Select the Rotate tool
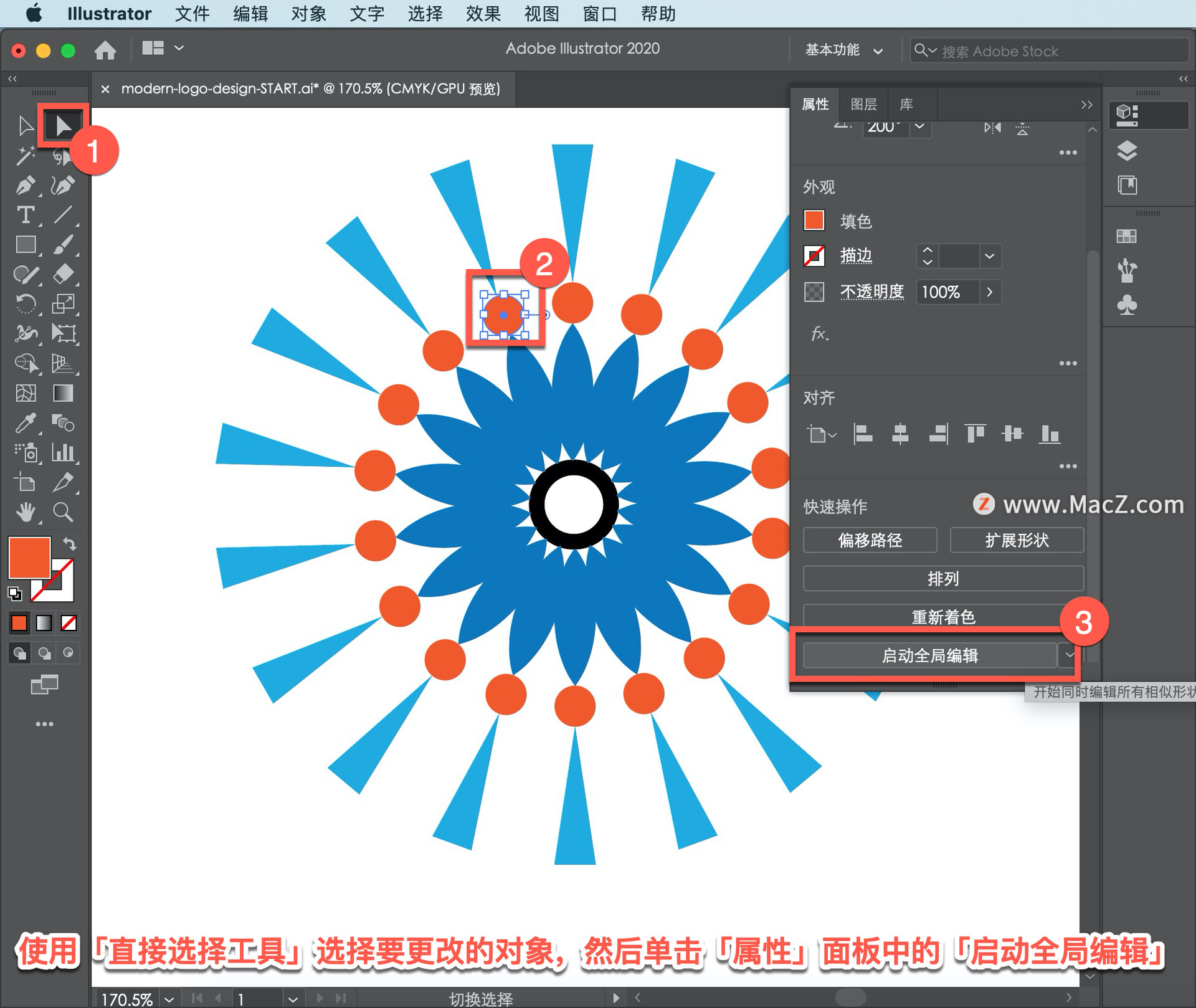The image size is (1196, 1008). [26, 304]
